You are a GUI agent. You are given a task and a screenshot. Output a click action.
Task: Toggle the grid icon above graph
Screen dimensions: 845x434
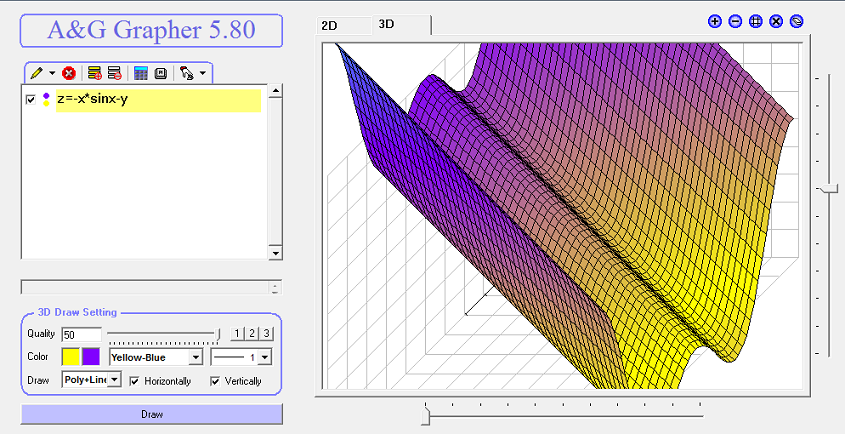point(756,21)
